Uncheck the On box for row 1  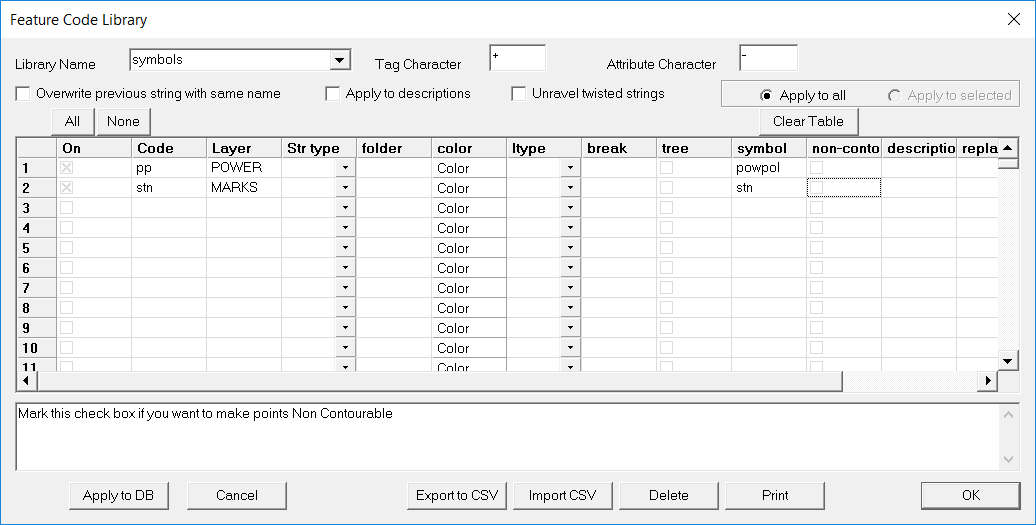[x=67, y=168]
